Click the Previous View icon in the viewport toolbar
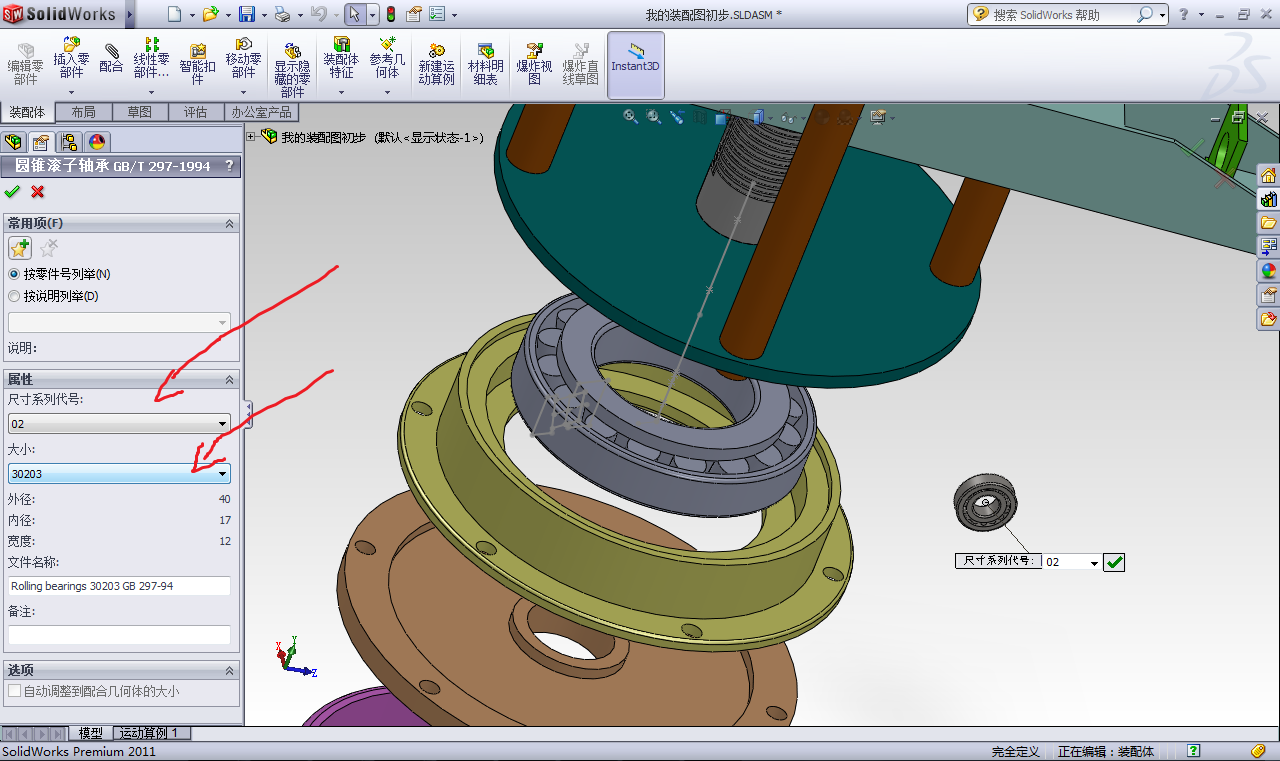This screenshot has height=761, width=1280. click(677, 116)
